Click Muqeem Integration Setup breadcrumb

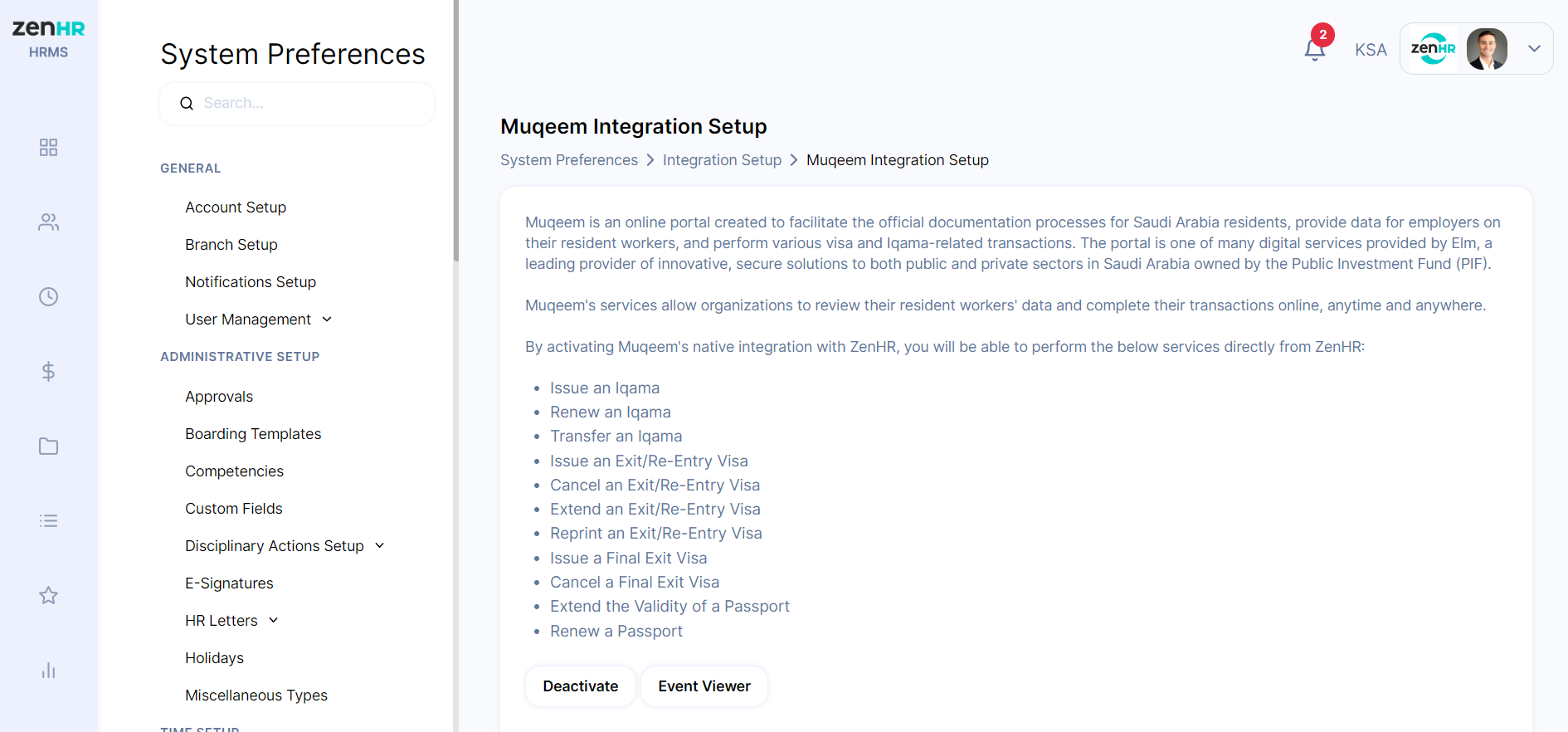pos(898,160)
